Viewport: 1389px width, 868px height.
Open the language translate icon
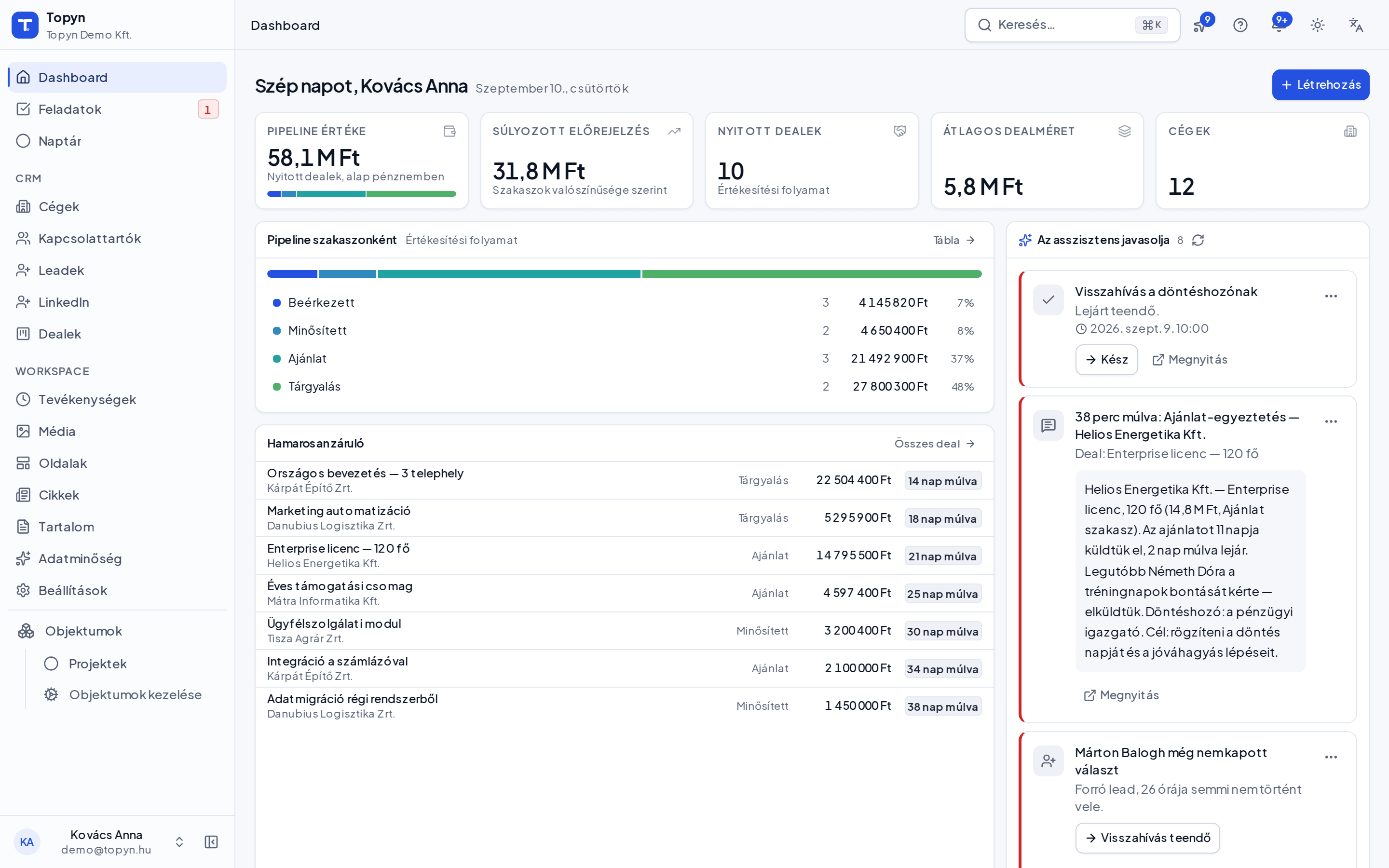(x=1356, y=25)
